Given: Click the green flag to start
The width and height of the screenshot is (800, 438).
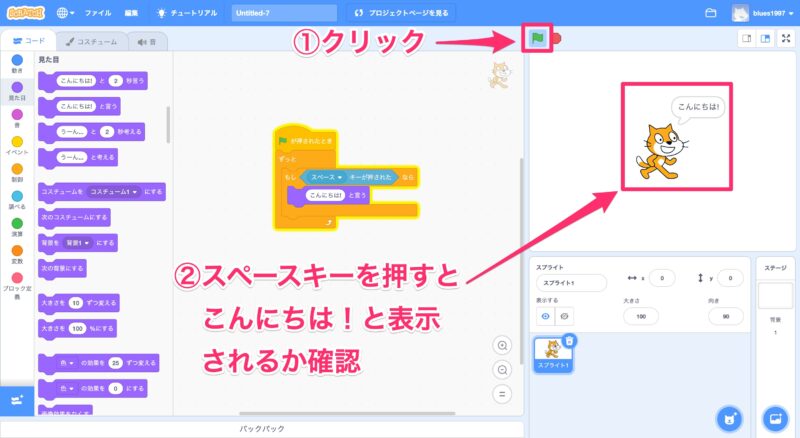Looking at the screenshot, I should (x=537, y=39).
